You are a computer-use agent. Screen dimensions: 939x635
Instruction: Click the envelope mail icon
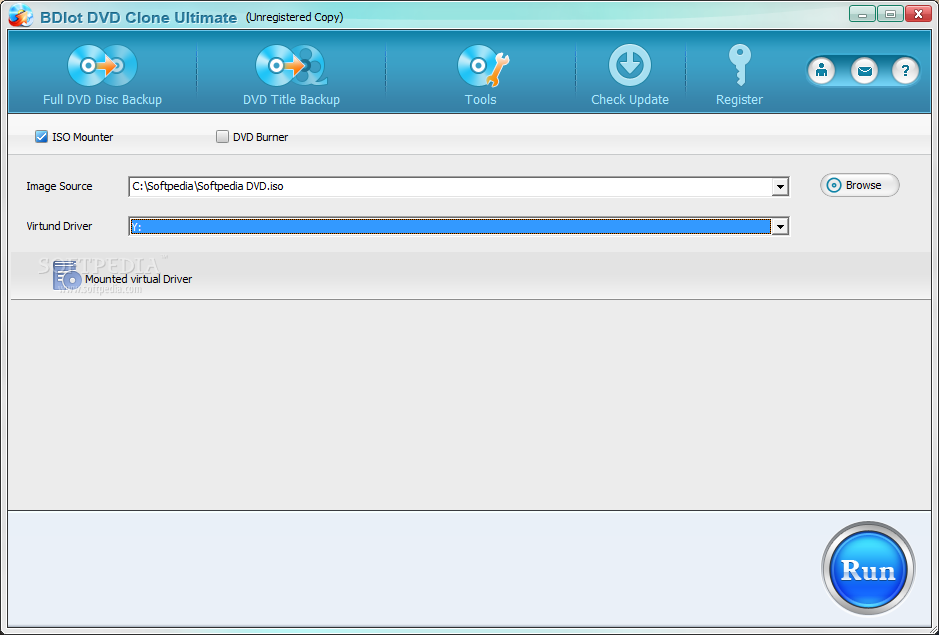(x=864, y=71)
